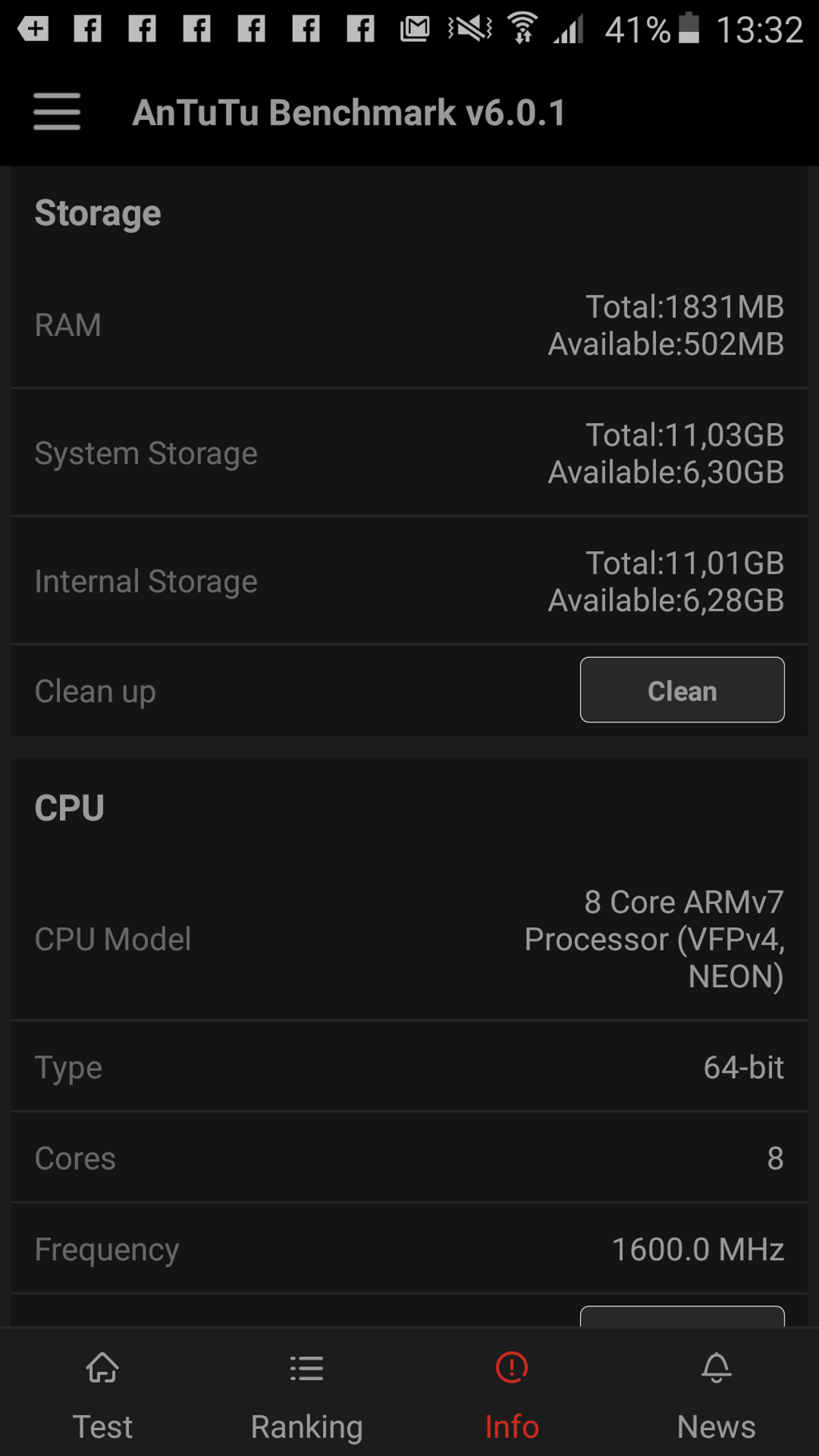Tap the AnTuTu Benchmark v6.0.1 title

tap(349, 113)
